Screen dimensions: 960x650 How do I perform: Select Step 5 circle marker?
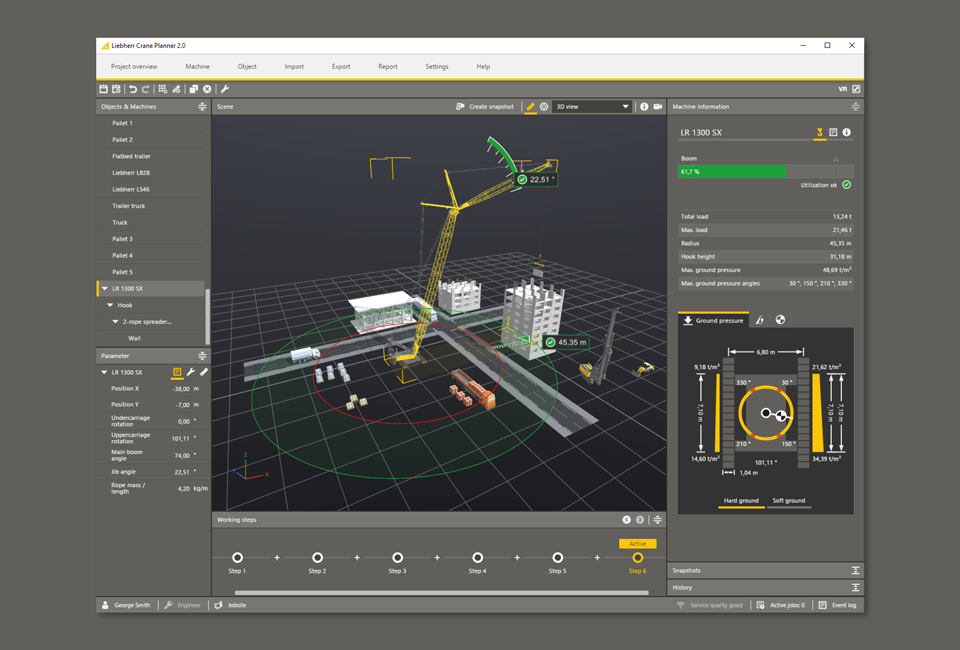point(558,558)
